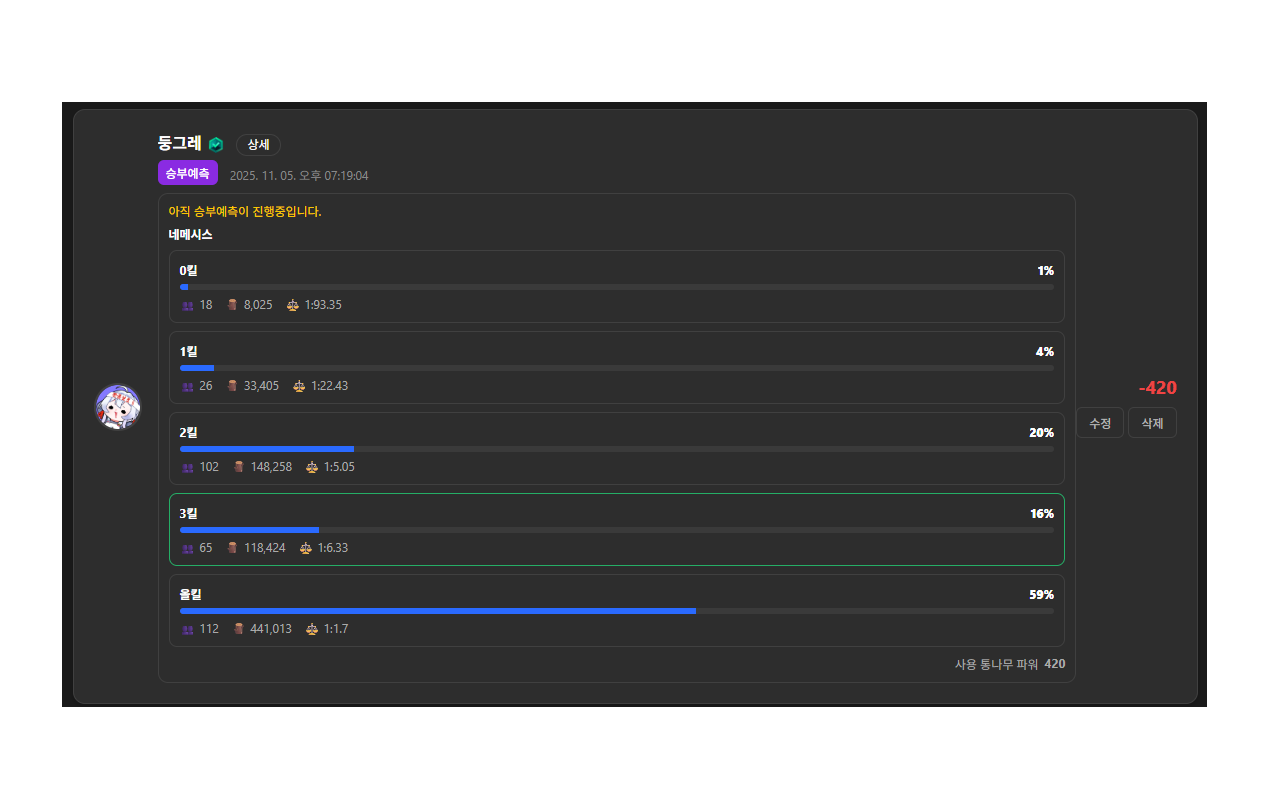This screenshot has height=800, width=1280.
Task: Click the log icon beside 148,258
Action: click(239, 467)
